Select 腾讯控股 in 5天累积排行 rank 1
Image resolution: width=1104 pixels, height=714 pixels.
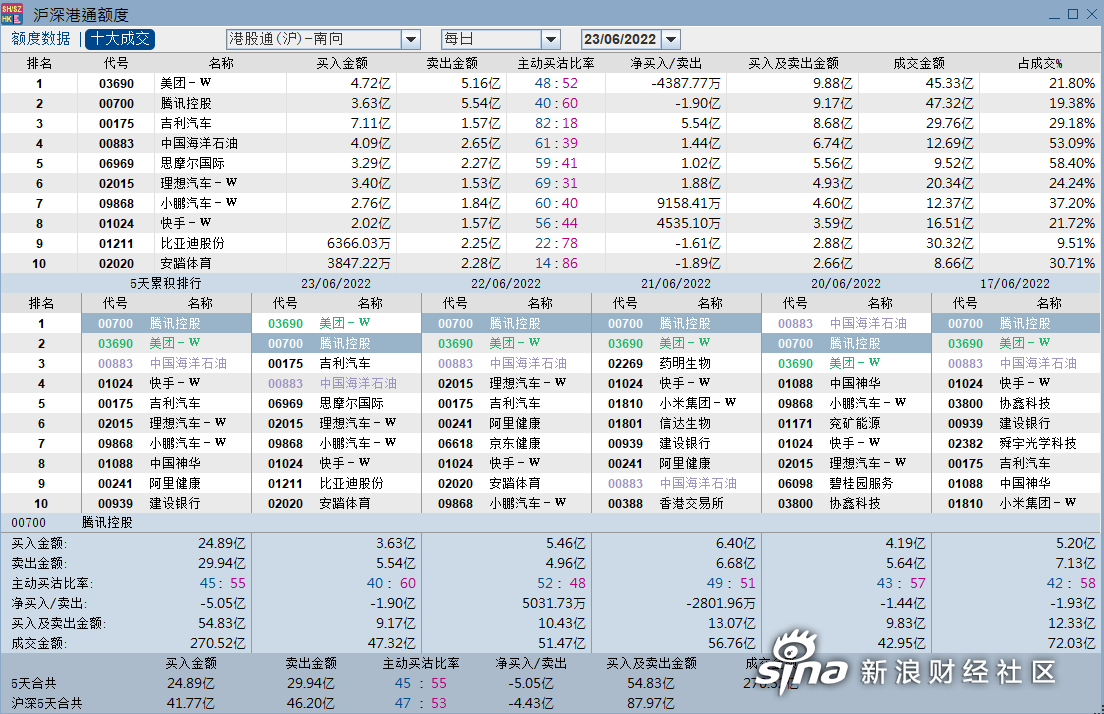point(175,324)
